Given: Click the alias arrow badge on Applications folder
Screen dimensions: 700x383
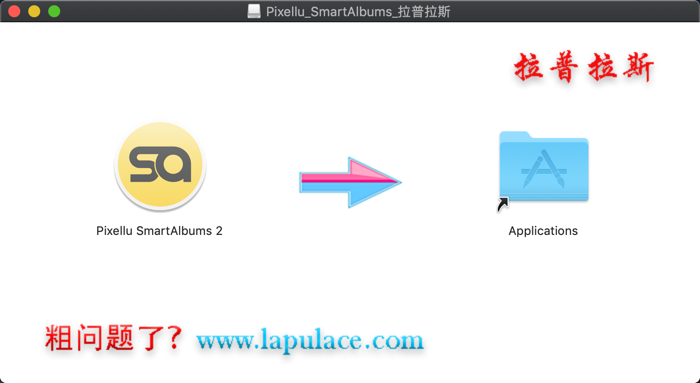Looking at the screenshot, I should (503, 204).
